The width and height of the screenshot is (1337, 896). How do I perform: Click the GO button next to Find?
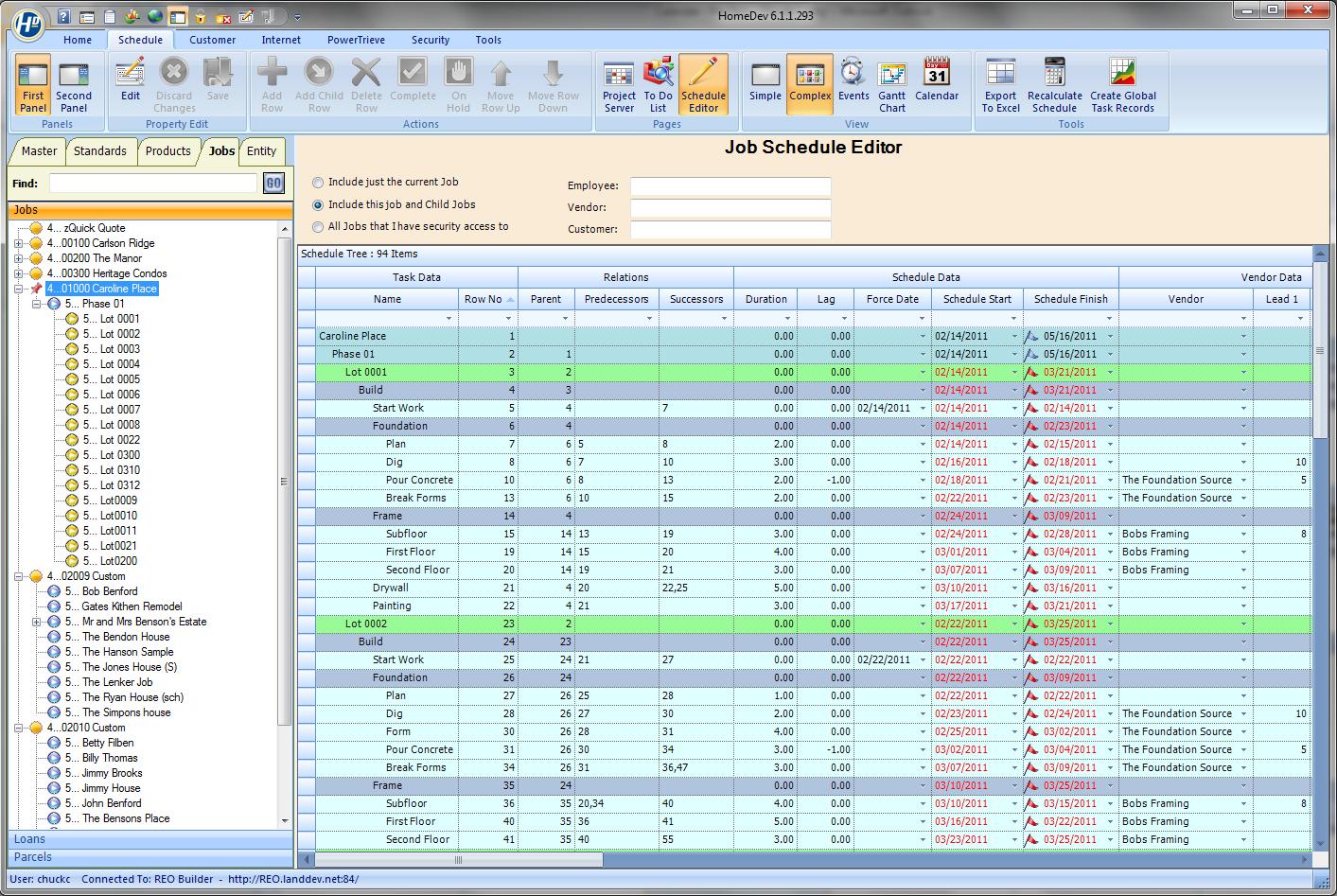[x=273, y=184]
